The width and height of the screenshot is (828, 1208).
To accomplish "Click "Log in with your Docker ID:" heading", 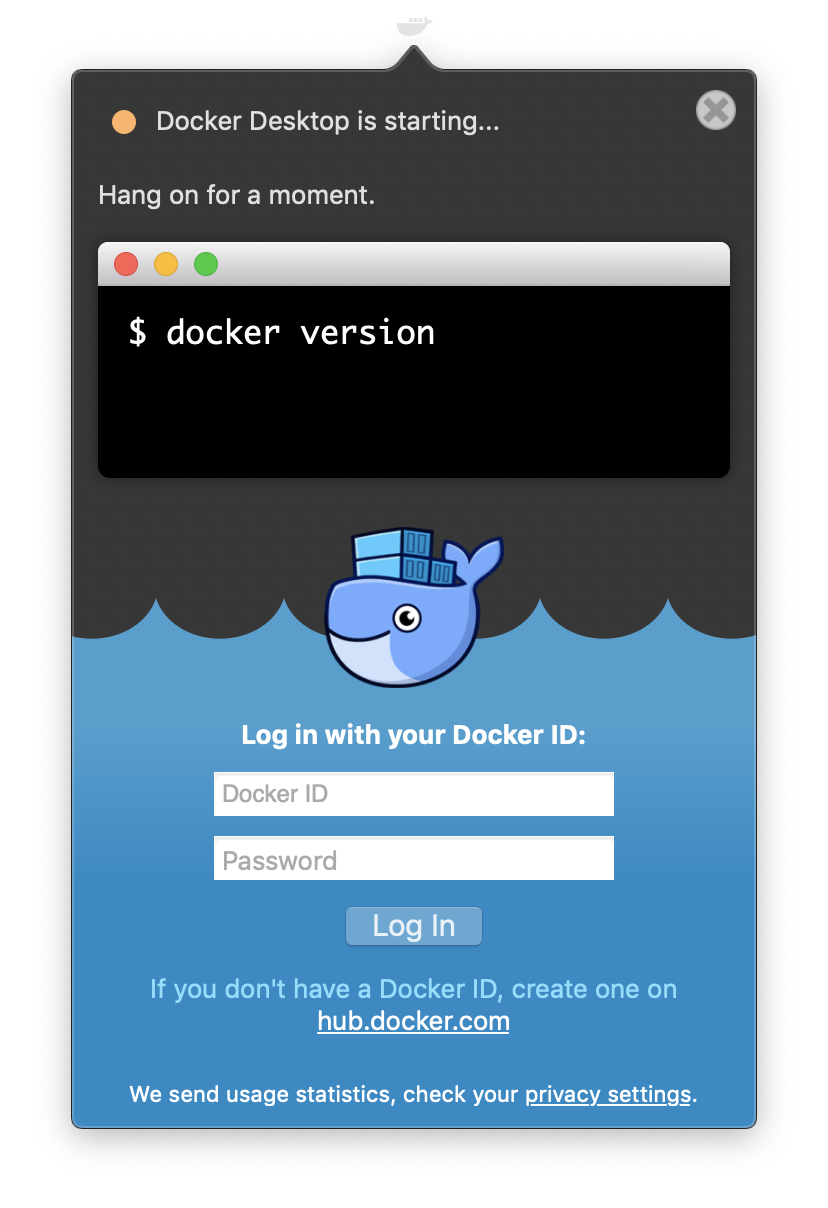I will (414, 735).
